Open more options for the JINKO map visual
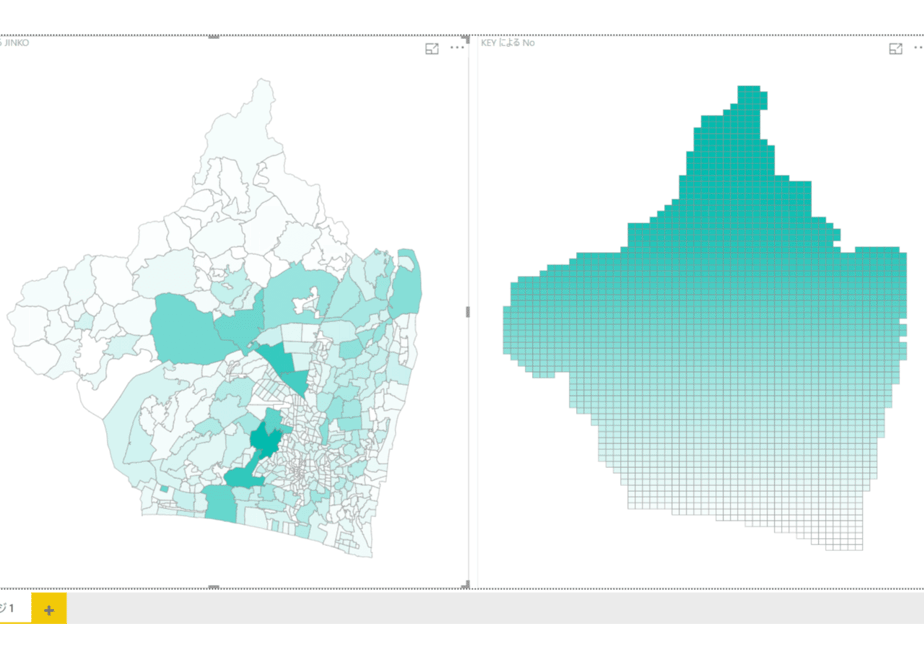 (457, 48)
